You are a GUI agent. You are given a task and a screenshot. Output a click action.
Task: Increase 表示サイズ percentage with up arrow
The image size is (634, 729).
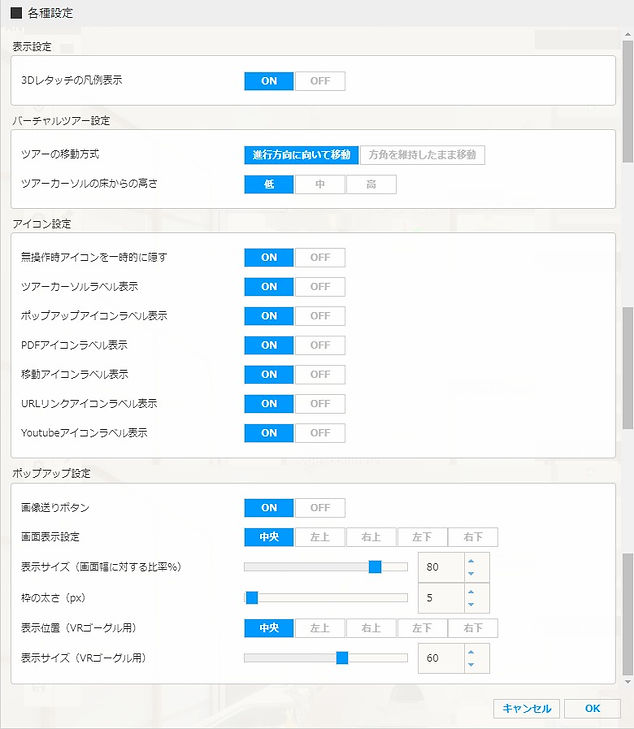pos(472,560)
